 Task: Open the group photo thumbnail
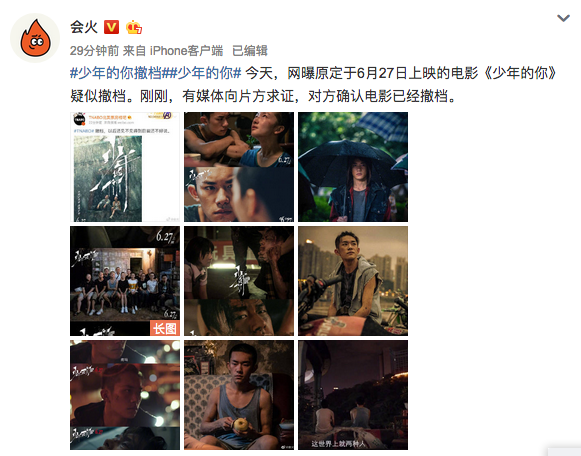coord(125,281)
